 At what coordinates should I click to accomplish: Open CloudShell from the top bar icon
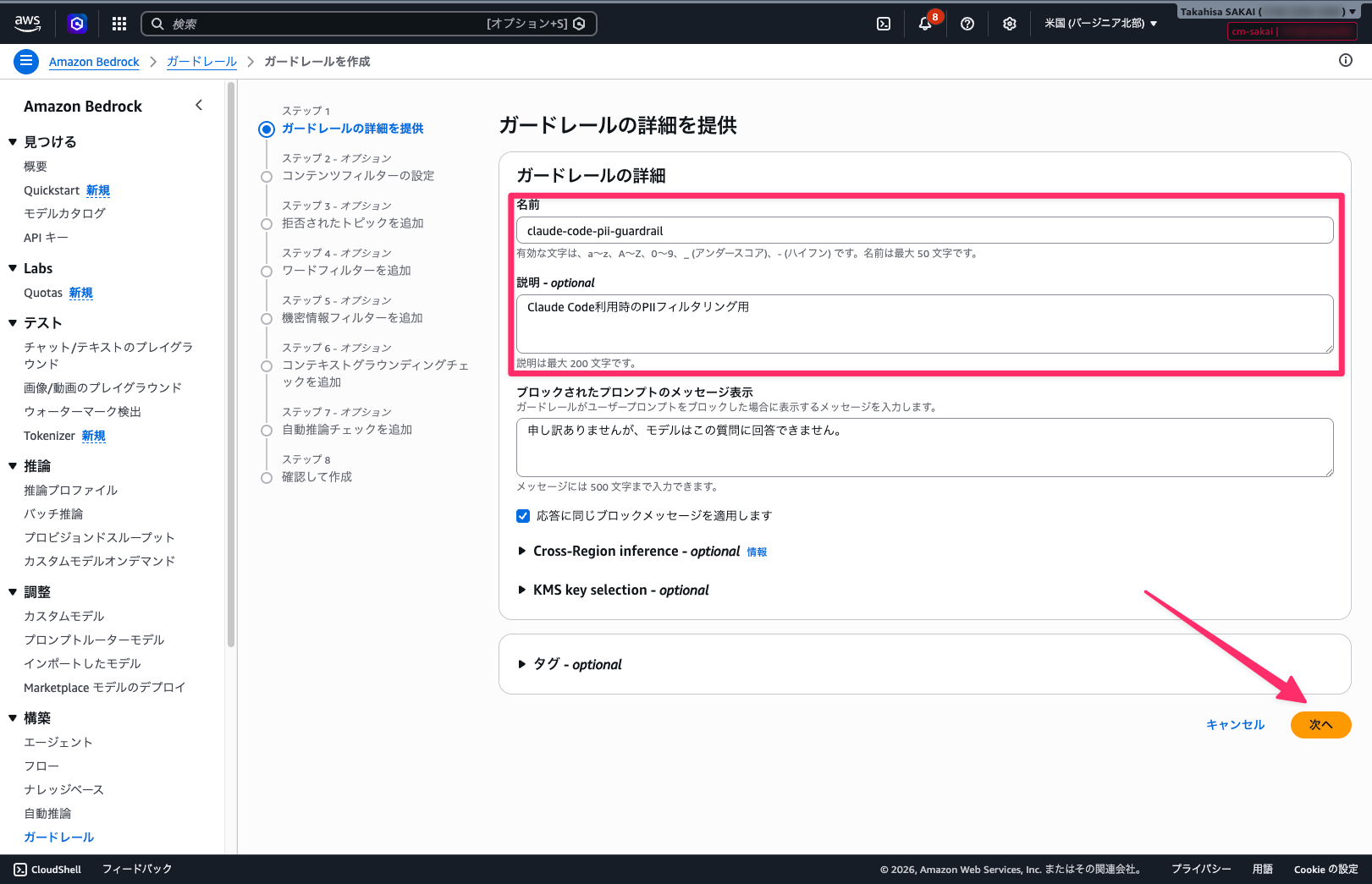click(x=883, y=24)
